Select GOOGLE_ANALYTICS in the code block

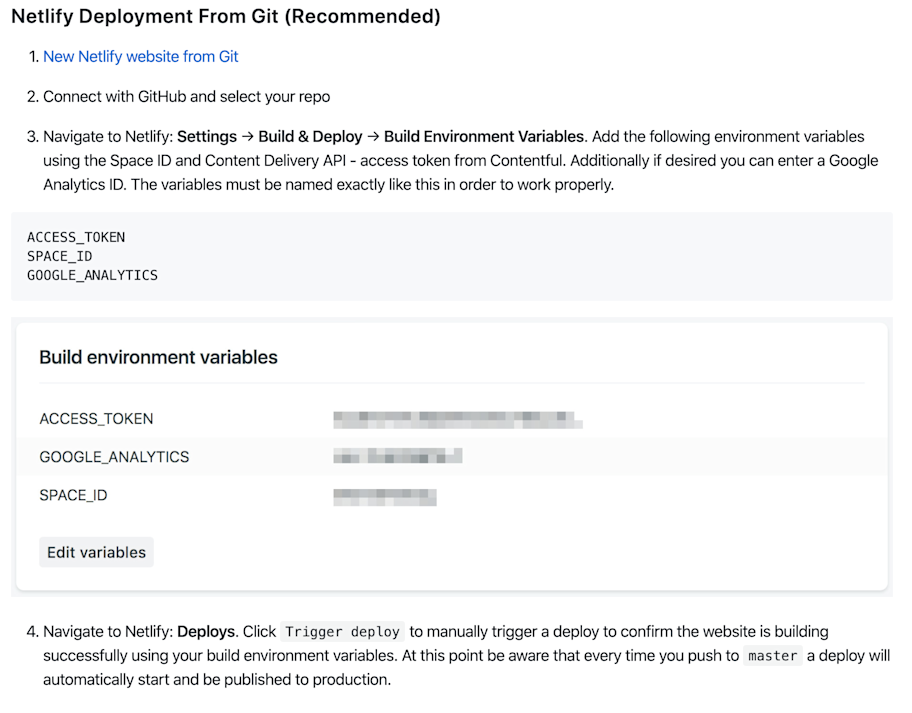coord(92,274)
